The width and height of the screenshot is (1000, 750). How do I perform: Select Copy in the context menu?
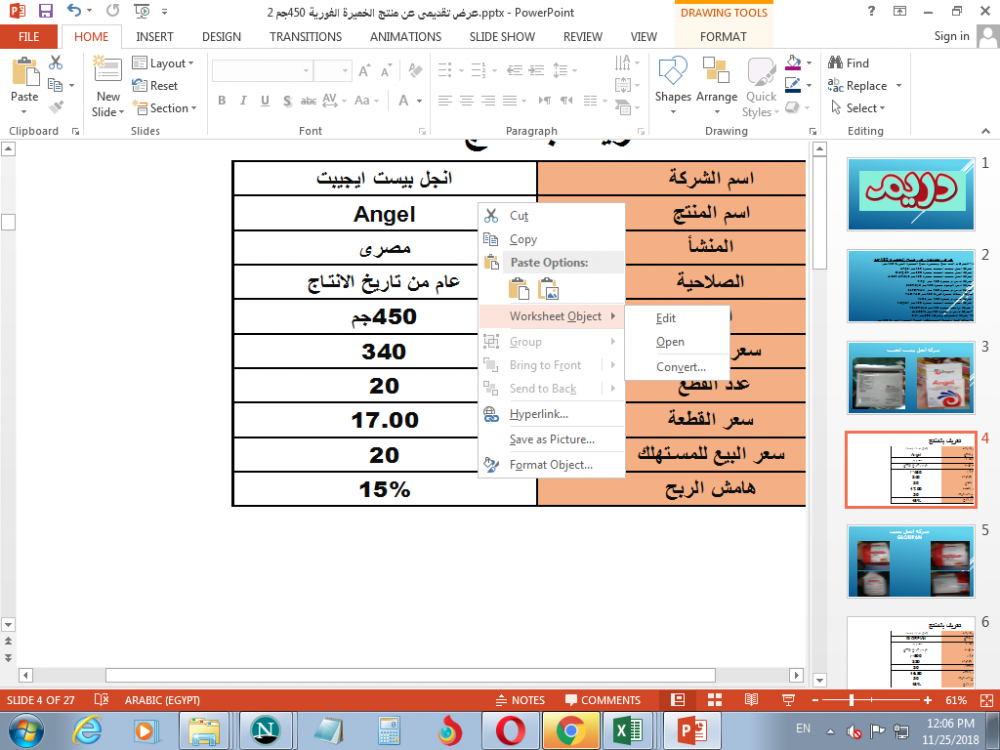[x=551, y=239]
